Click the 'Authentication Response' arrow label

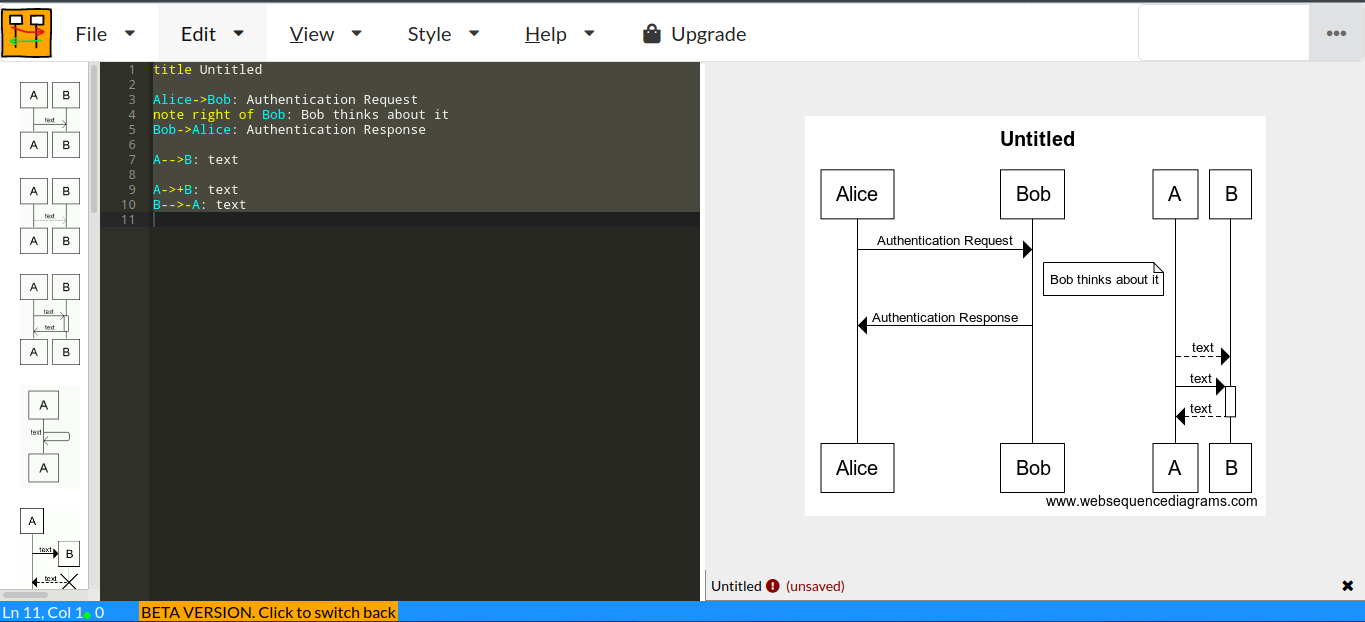click(944, 318)
